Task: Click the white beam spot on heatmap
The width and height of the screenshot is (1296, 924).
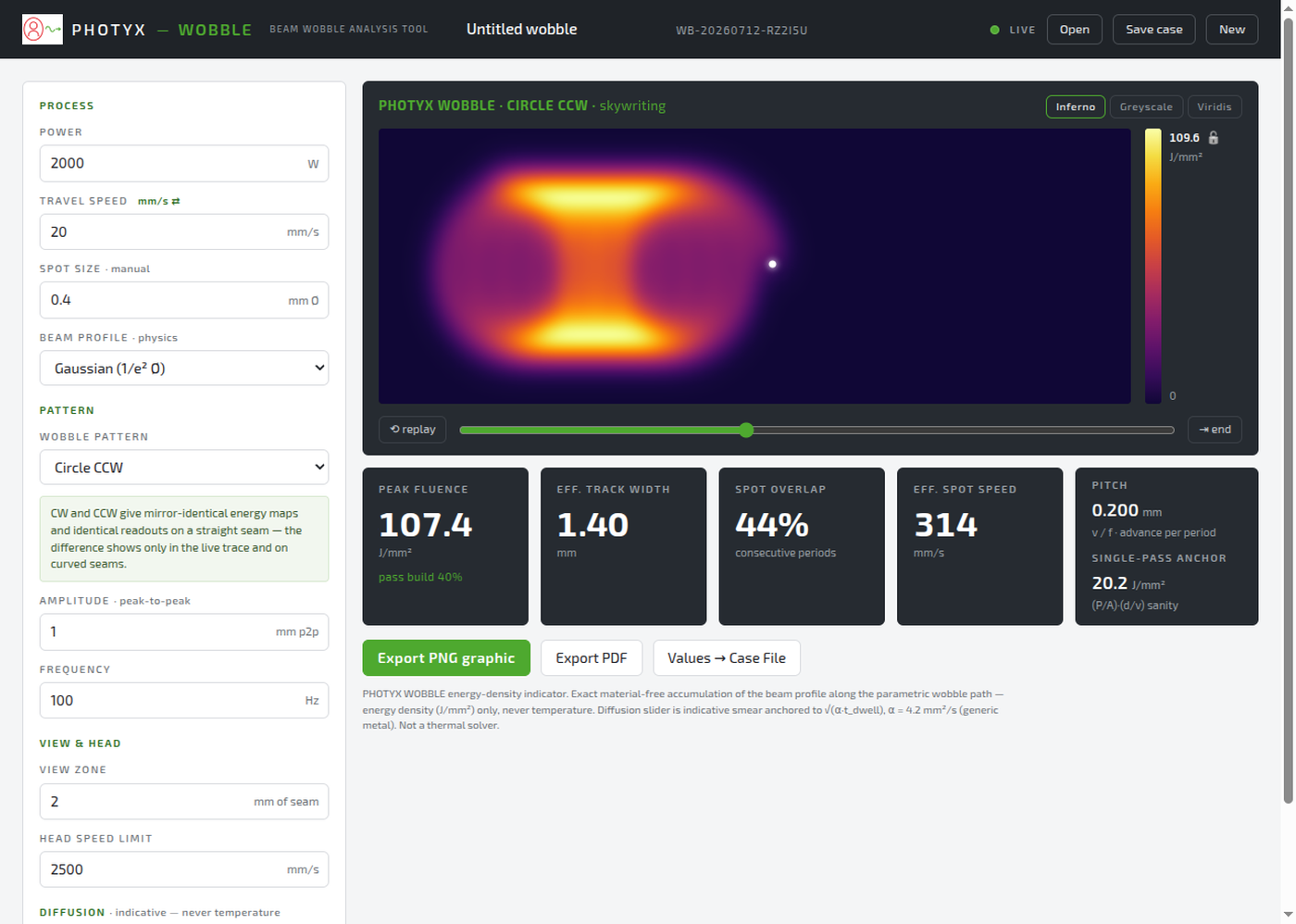Action: point(772,264)
